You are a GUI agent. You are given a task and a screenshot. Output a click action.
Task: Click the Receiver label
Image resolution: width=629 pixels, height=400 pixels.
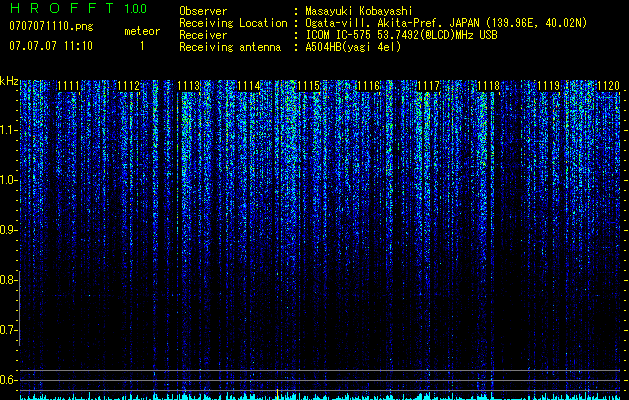pyautogui.click(x=203, y=35)
